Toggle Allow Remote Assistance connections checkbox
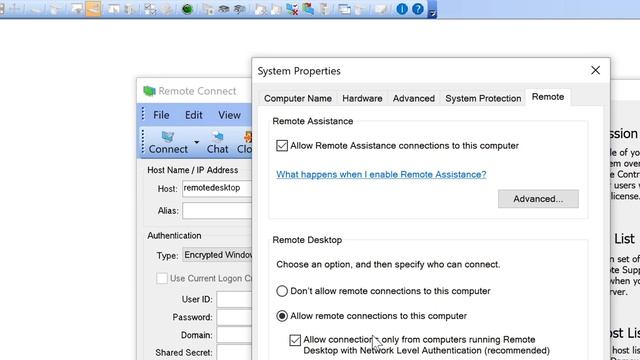The height and width of the screenshot is (360, 640). click(x=282, y=146)
